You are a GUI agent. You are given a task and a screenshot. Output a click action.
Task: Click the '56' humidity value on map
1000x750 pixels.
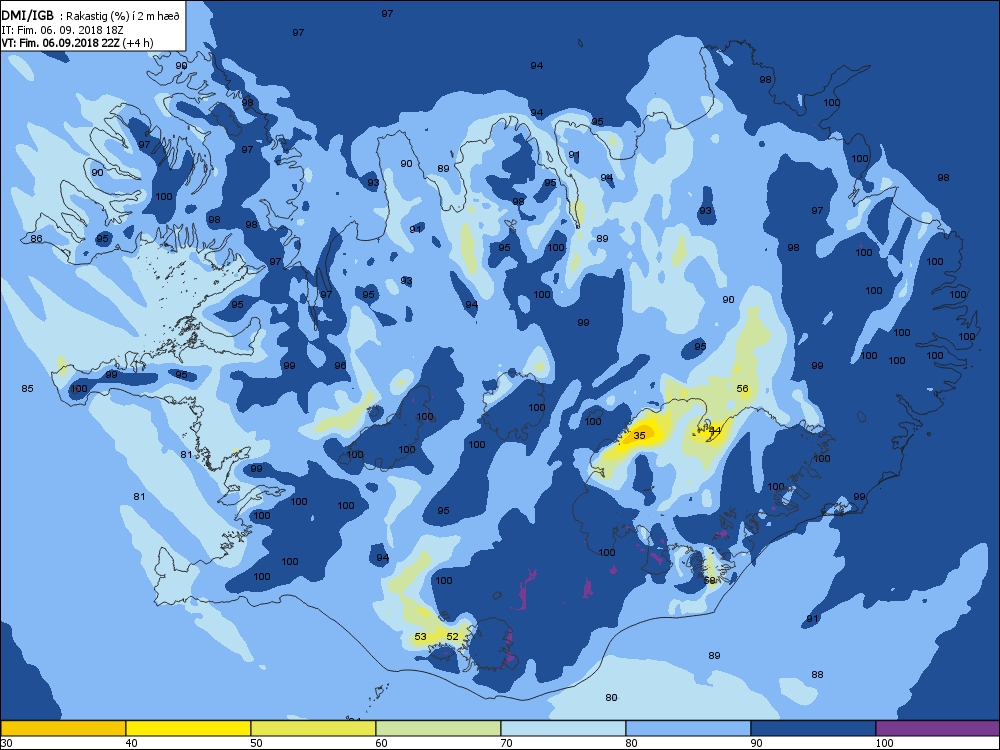tap(742, 388)
